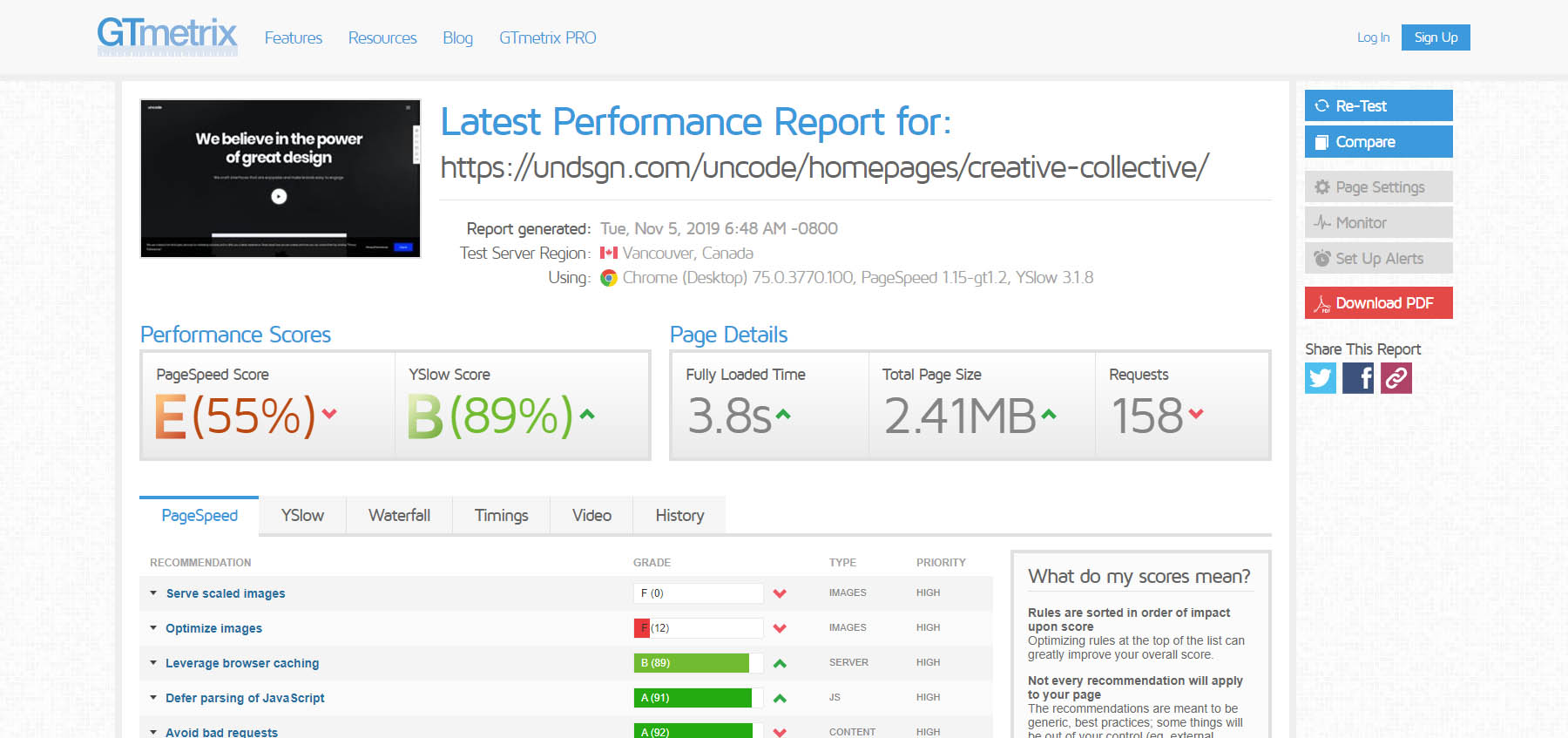The height and width of the screenshot is (738, 1568).
Task: Open the Resources menu
Action: (382, 37)
